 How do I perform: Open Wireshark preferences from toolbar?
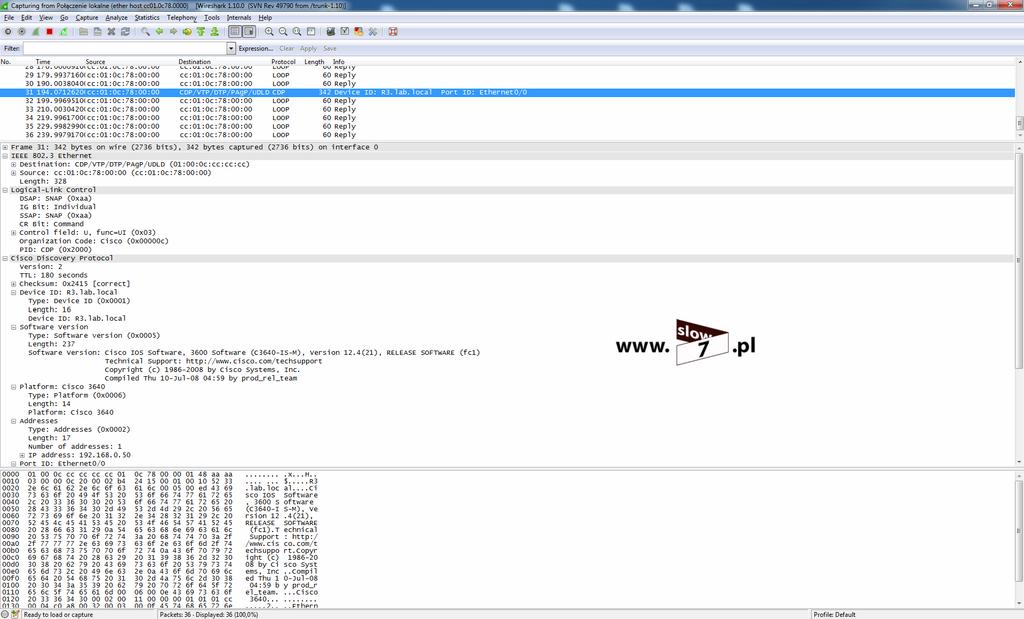click(372, 31)
